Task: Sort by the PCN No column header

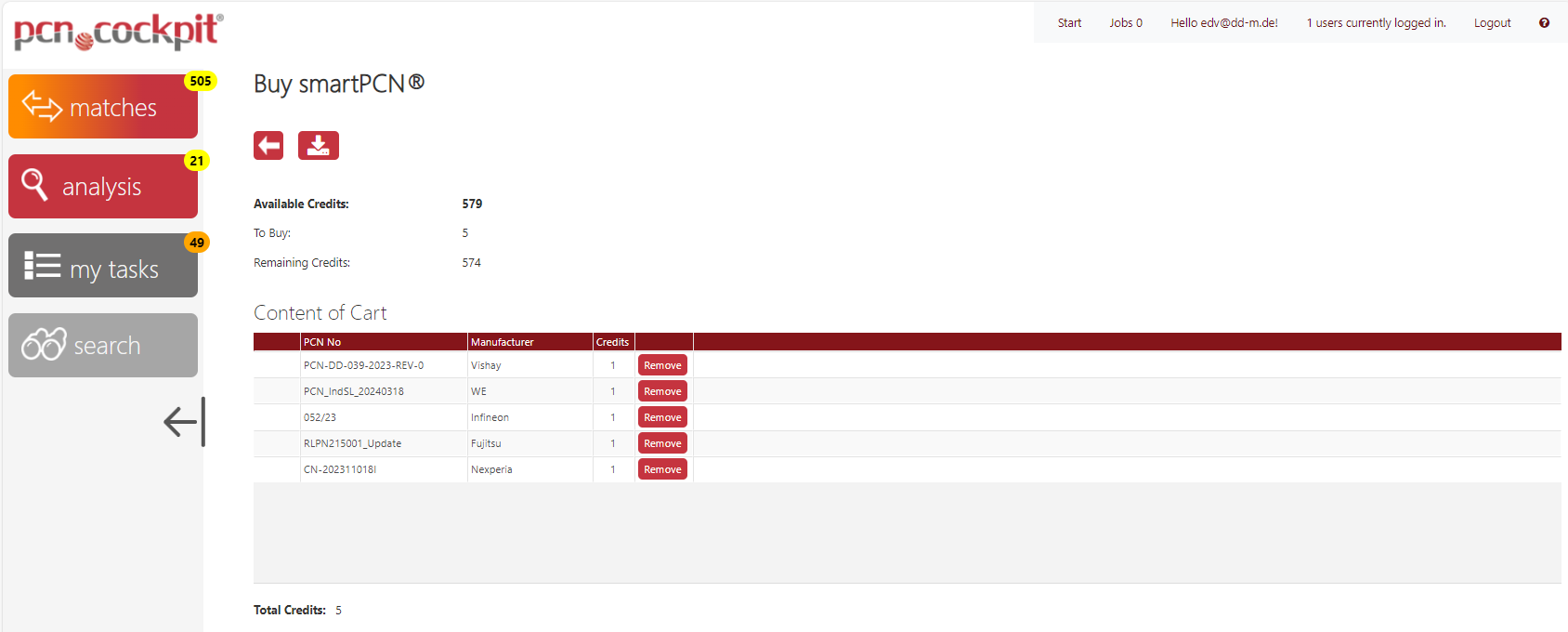Action: coord(322,342)
